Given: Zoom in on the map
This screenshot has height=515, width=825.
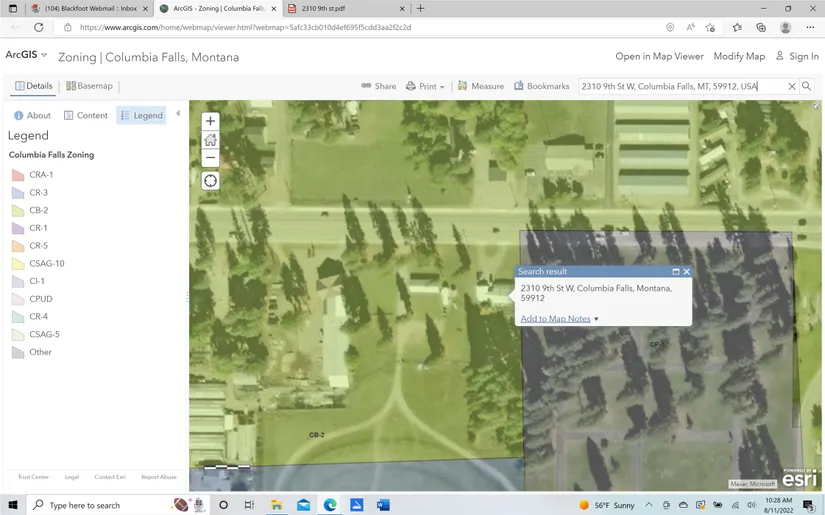Looking at the screenshot, I should pyautogui.click(x=210, y=121).
